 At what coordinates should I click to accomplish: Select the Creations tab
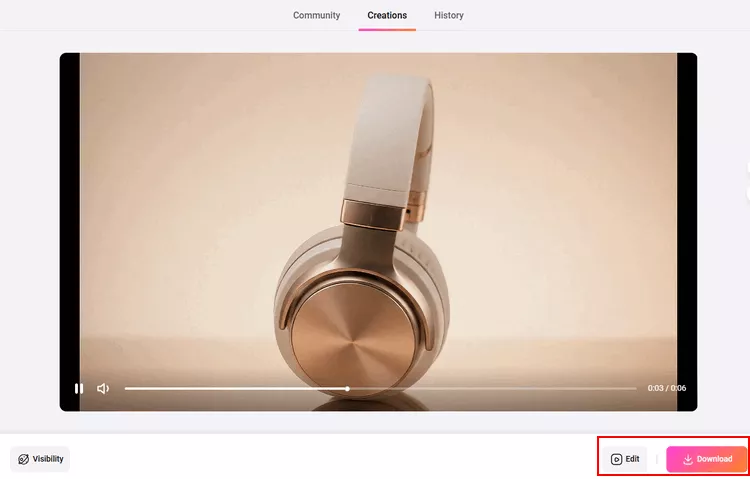(387, 15)
